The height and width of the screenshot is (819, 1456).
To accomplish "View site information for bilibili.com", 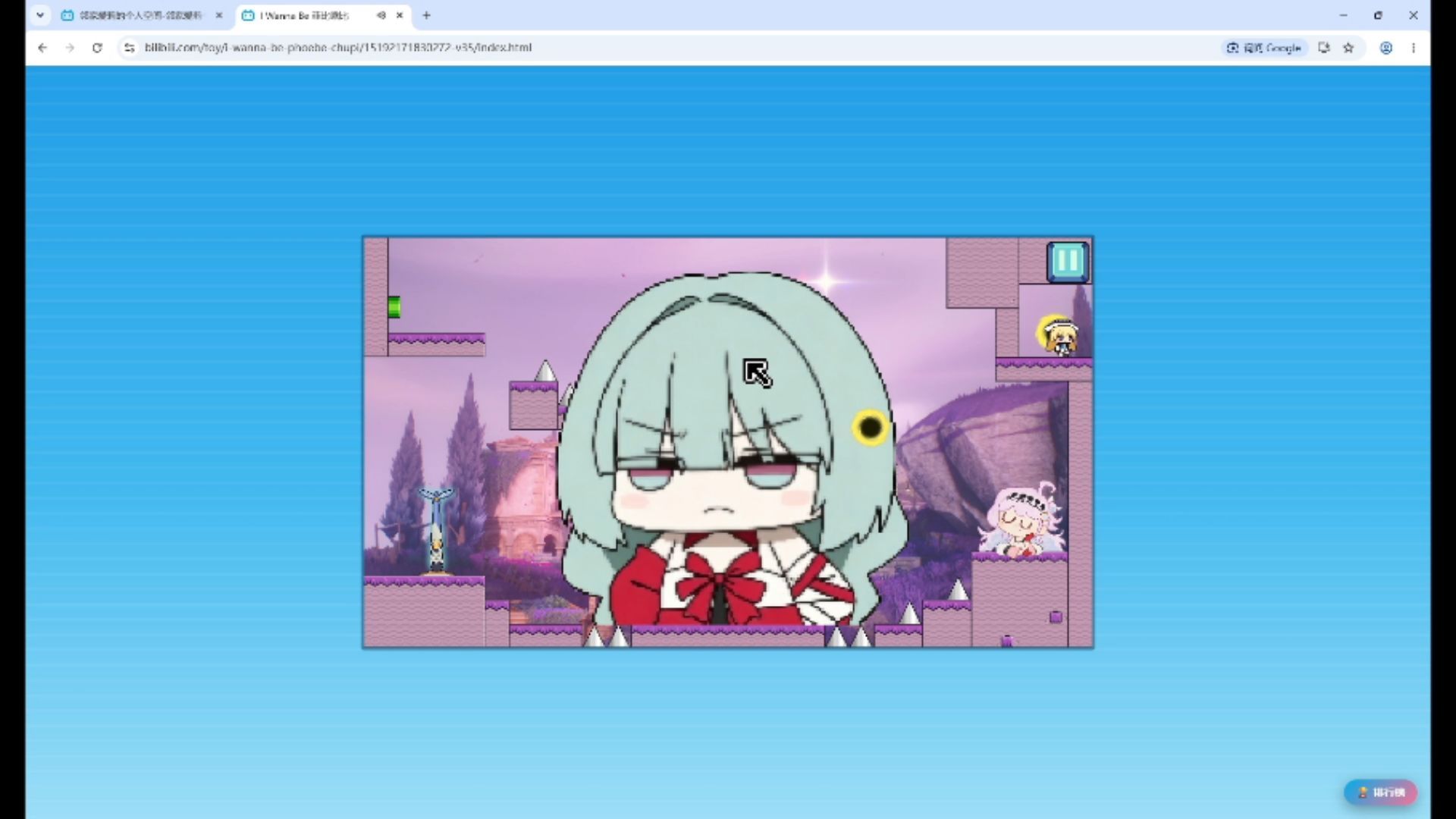I will click(x=130, y=48).
